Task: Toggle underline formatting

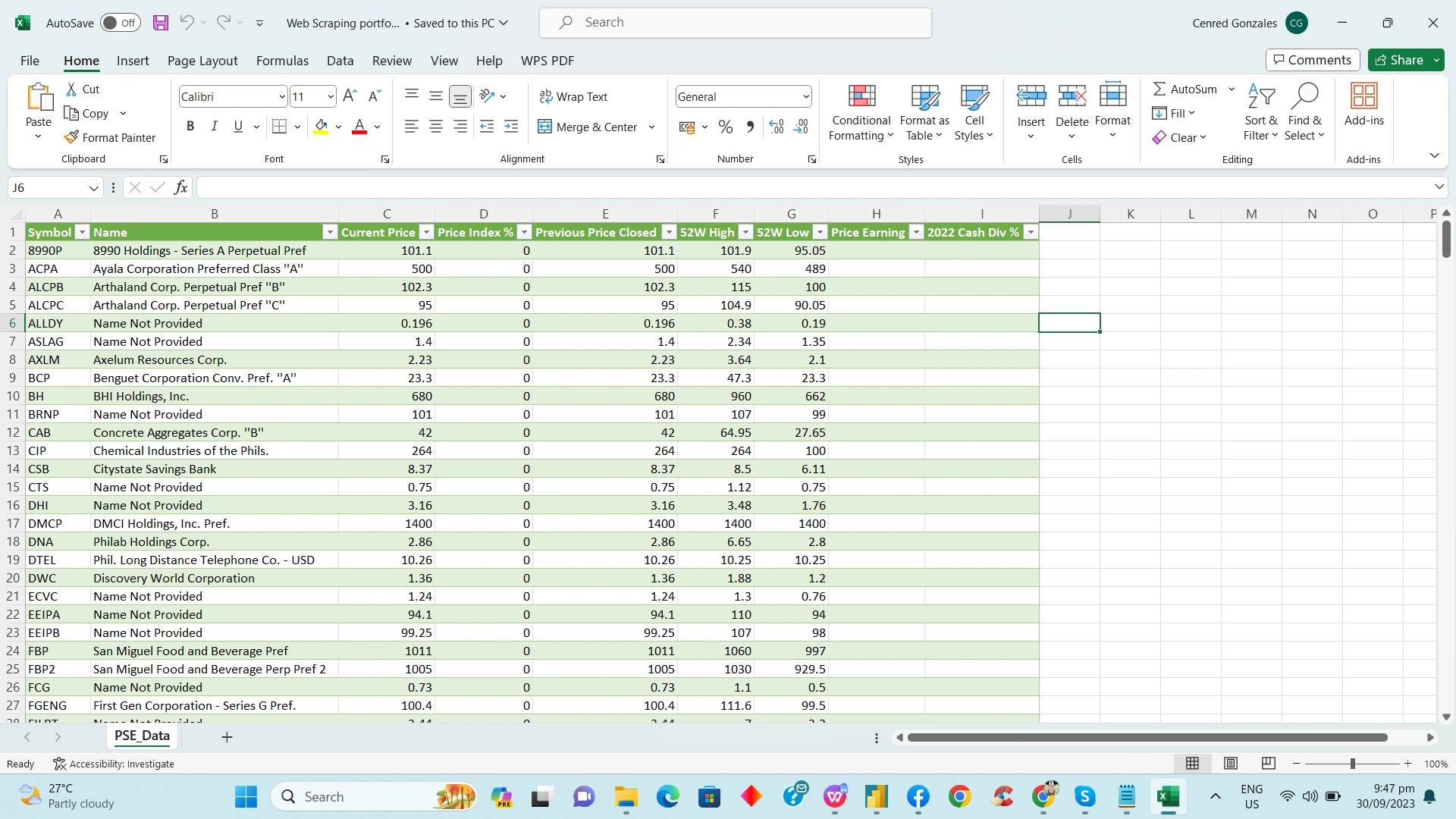Action: 237,126
